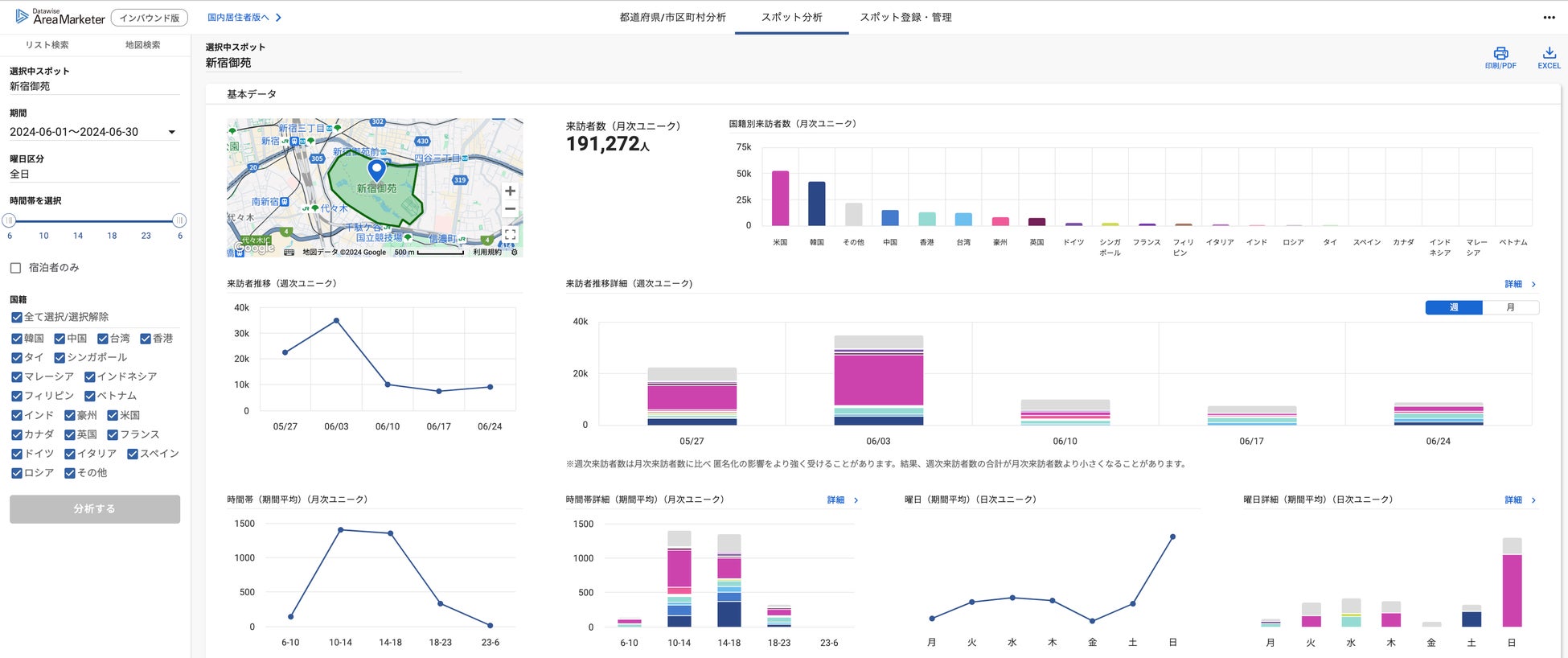This screenshot has height=658, width=1568.
Task: Uncheck the 香港 nationality checkbox
Action: pos(146,339)
